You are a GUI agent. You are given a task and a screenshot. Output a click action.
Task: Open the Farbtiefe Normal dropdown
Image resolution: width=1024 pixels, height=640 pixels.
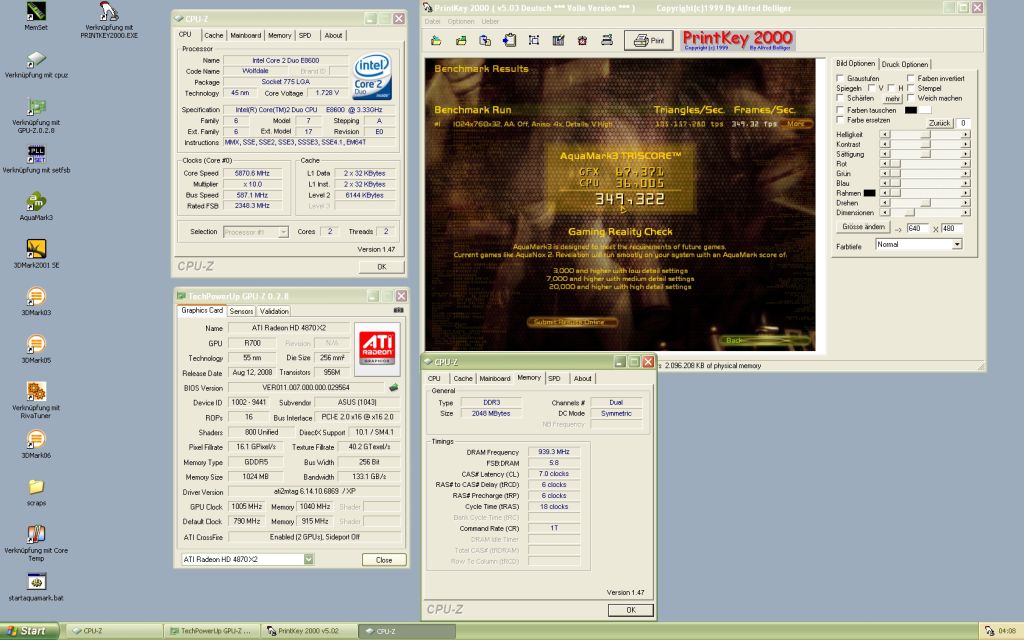(x=957, y=244)
